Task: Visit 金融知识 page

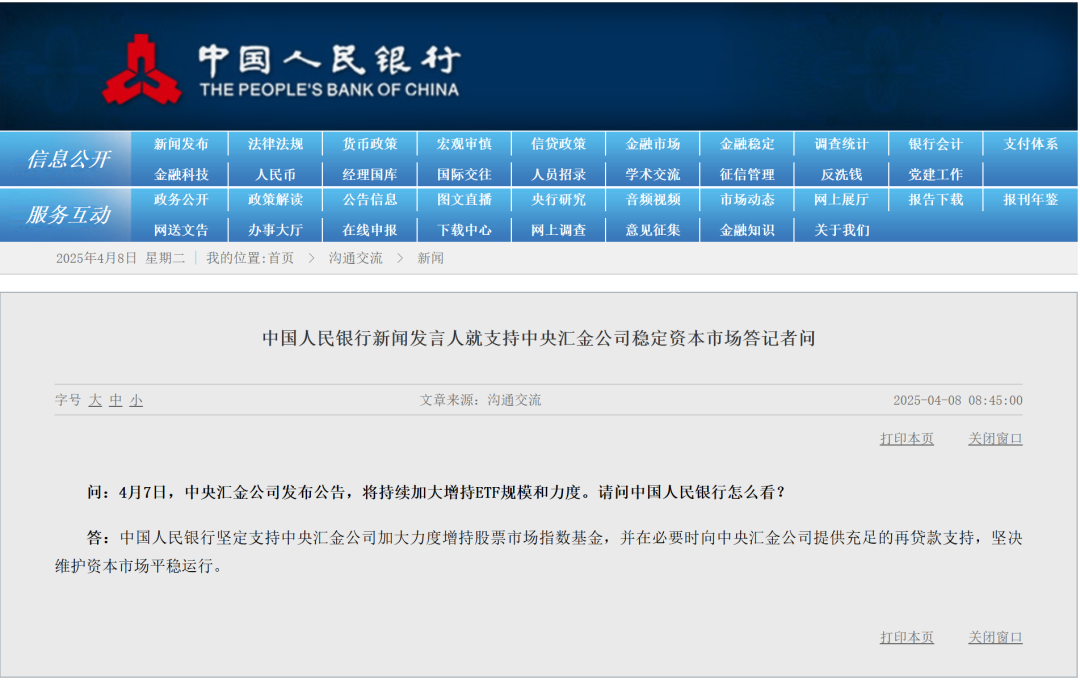Action: [x=747, y=230]
